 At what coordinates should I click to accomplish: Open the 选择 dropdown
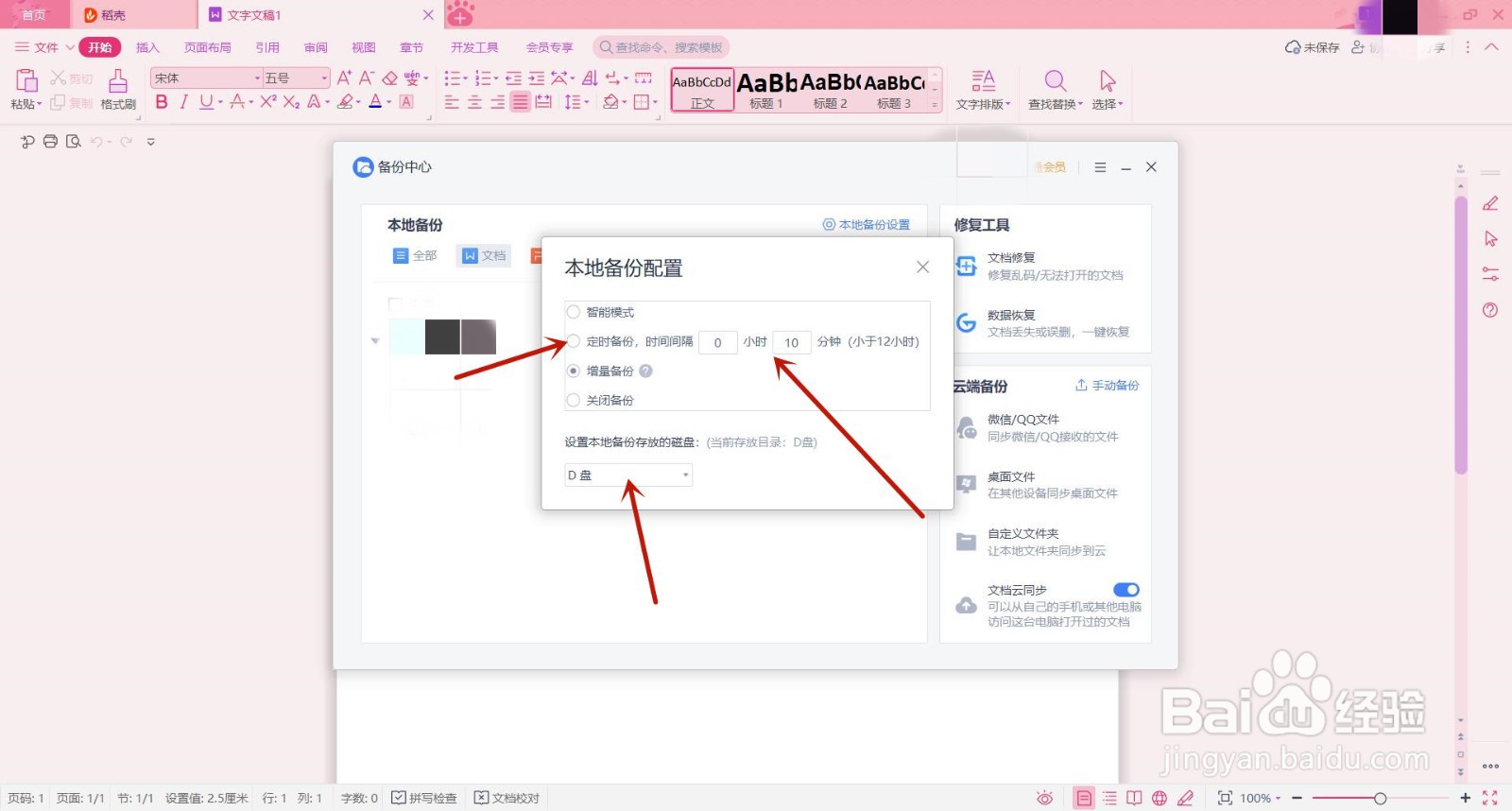click(1108, 91)
